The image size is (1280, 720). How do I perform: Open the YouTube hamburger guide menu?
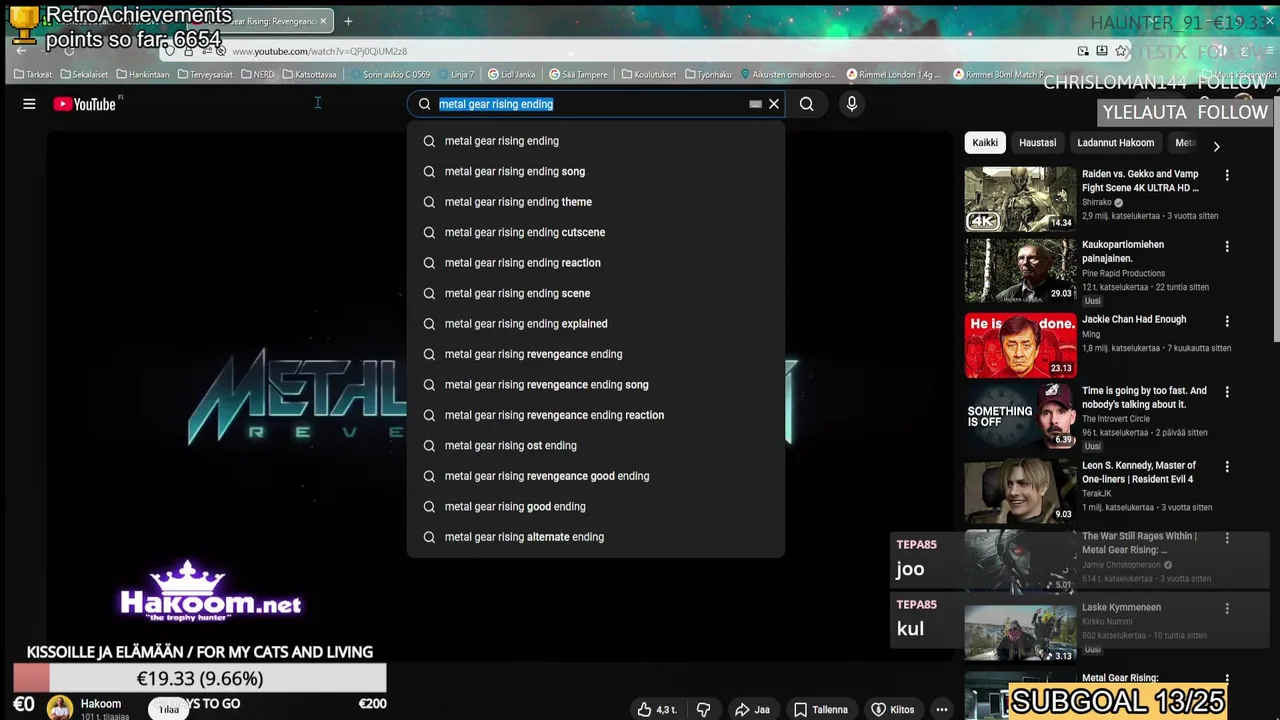coord(29,104)
